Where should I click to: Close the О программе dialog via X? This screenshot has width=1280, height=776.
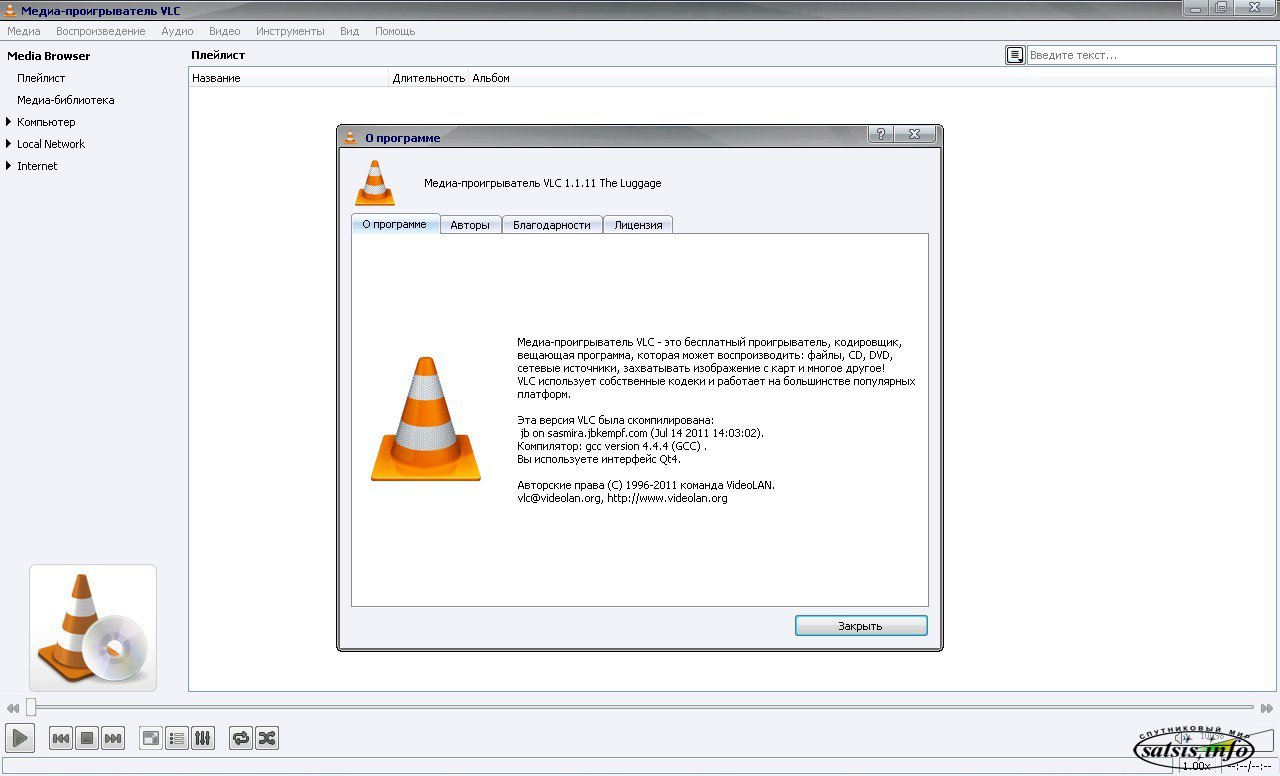(x=914, y=135)
